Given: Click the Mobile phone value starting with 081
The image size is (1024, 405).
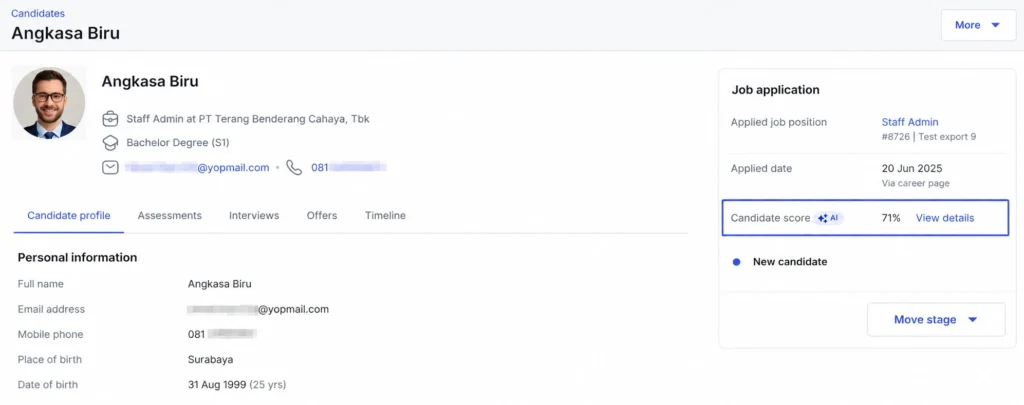Looking at the screenshot, I should click(222, 334).
